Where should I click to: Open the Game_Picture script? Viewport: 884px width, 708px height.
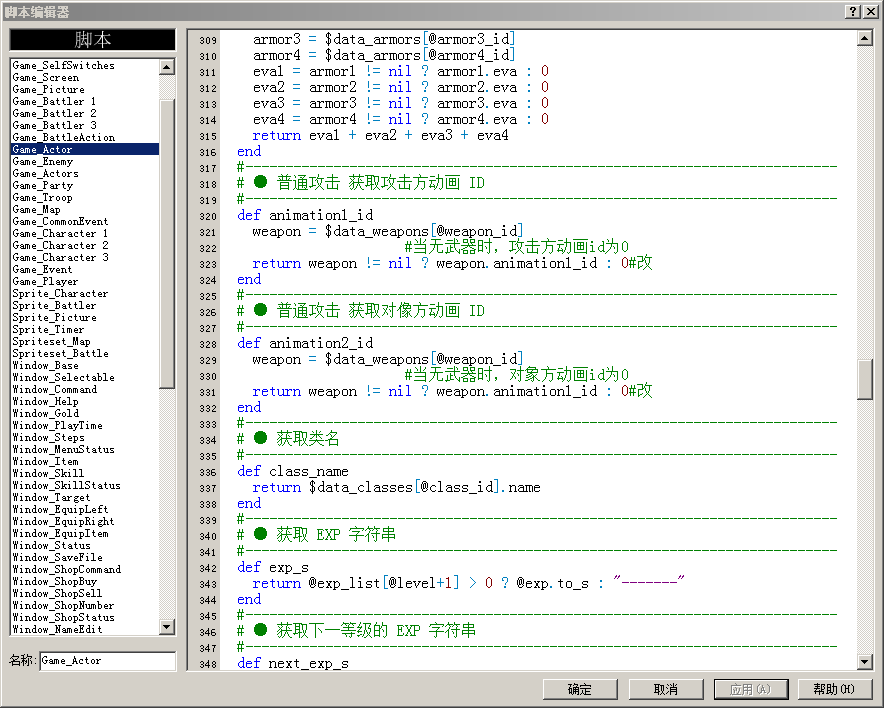85,89
